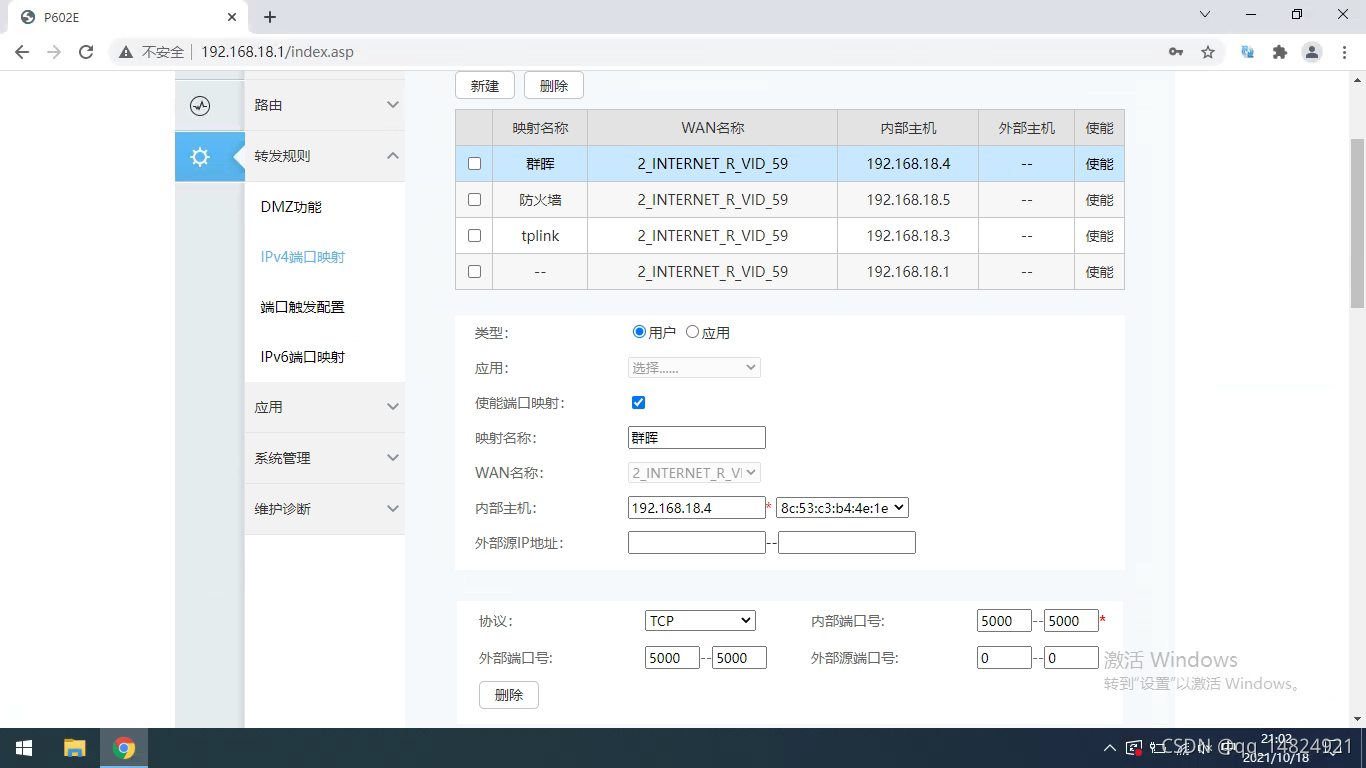Click the taskbar clock 21:02
Screen dimensions: 1366x768
coord(1276,739)
